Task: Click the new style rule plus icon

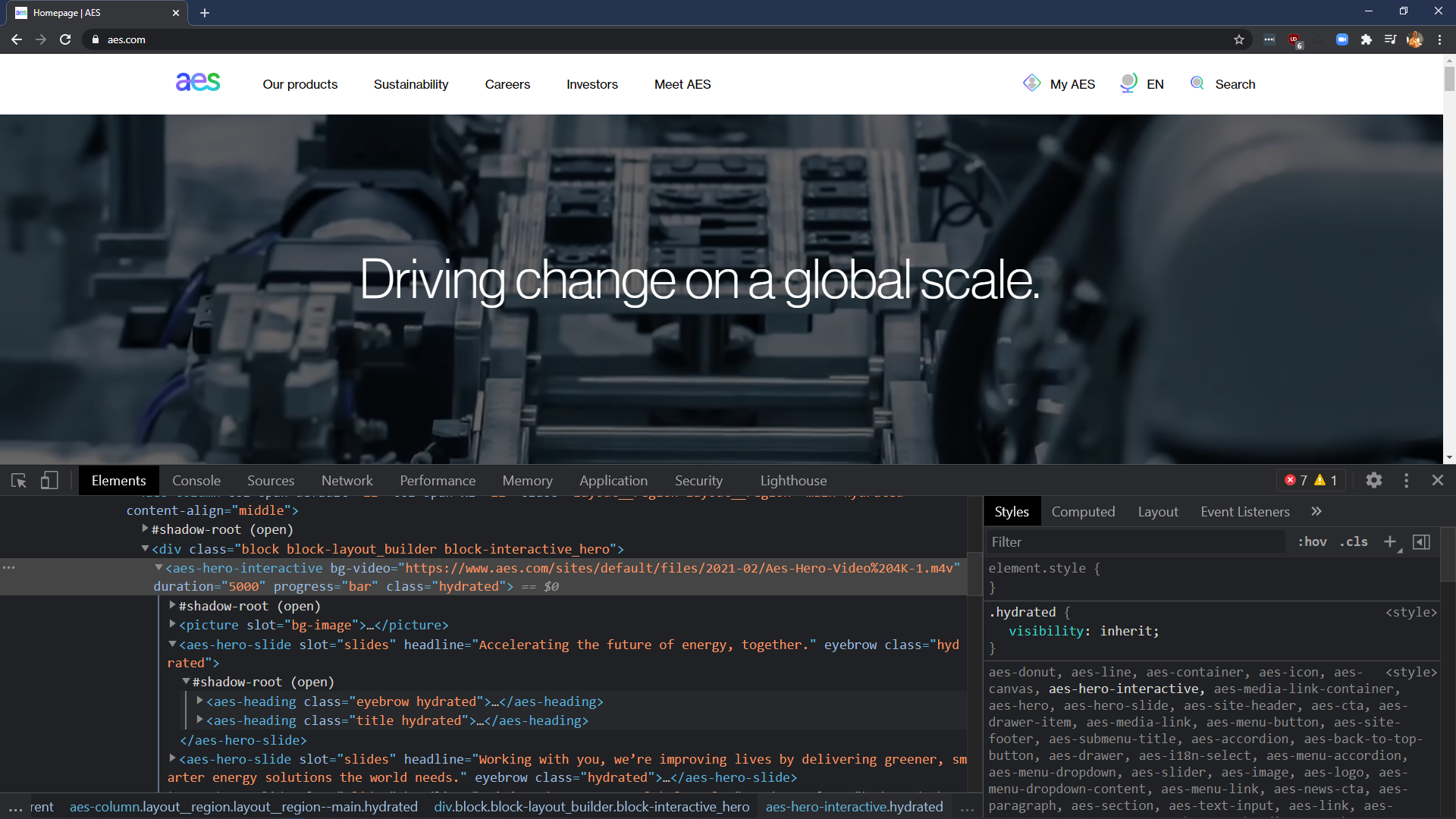Action: [x=1389, y=541]
